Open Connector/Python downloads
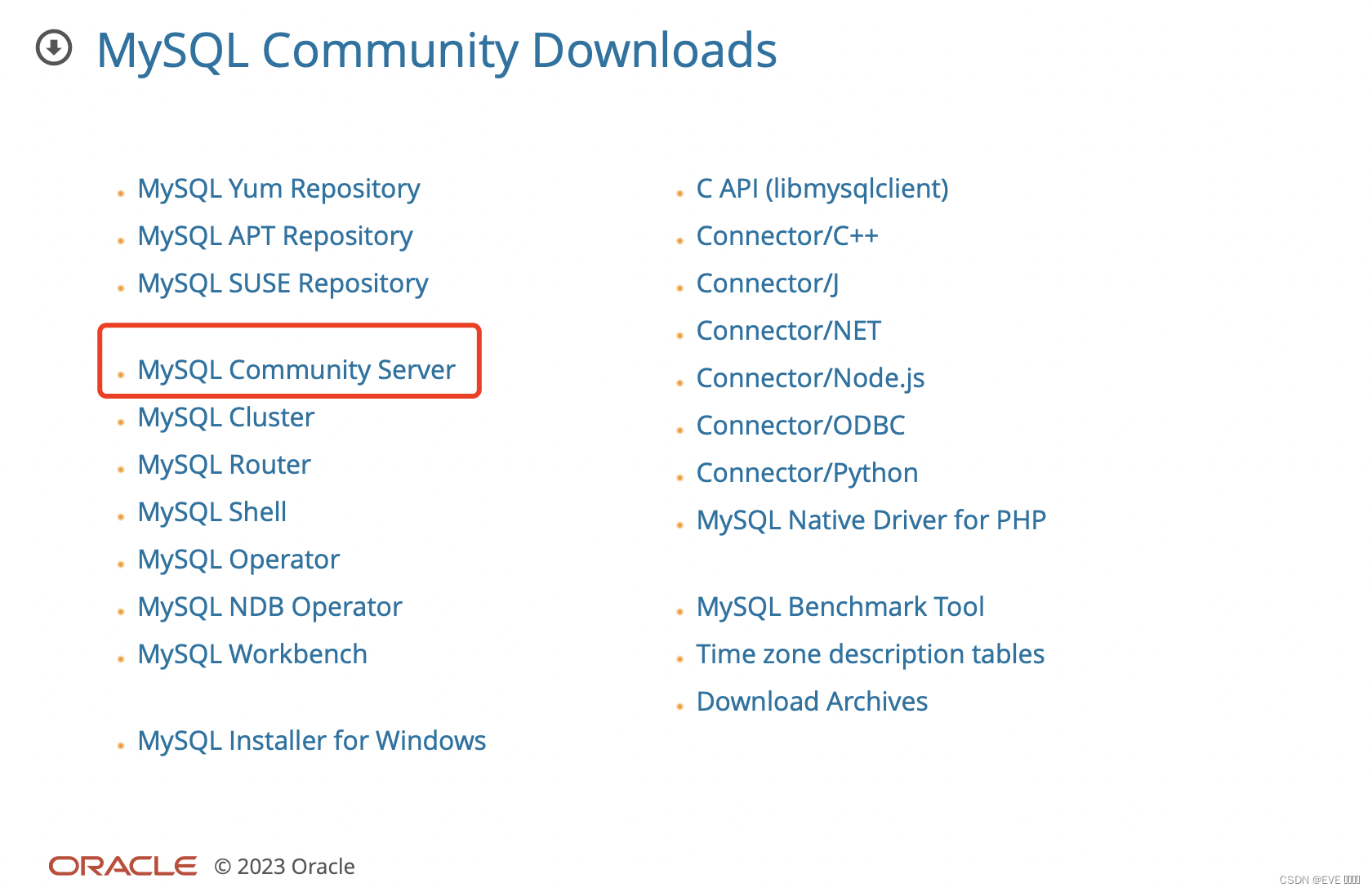 (806, 472)
